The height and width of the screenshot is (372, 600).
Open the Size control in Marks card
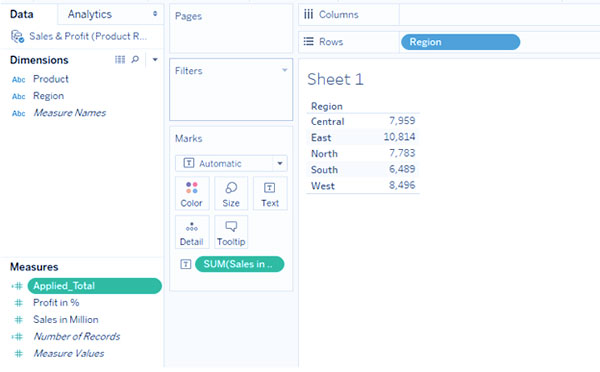231,193
